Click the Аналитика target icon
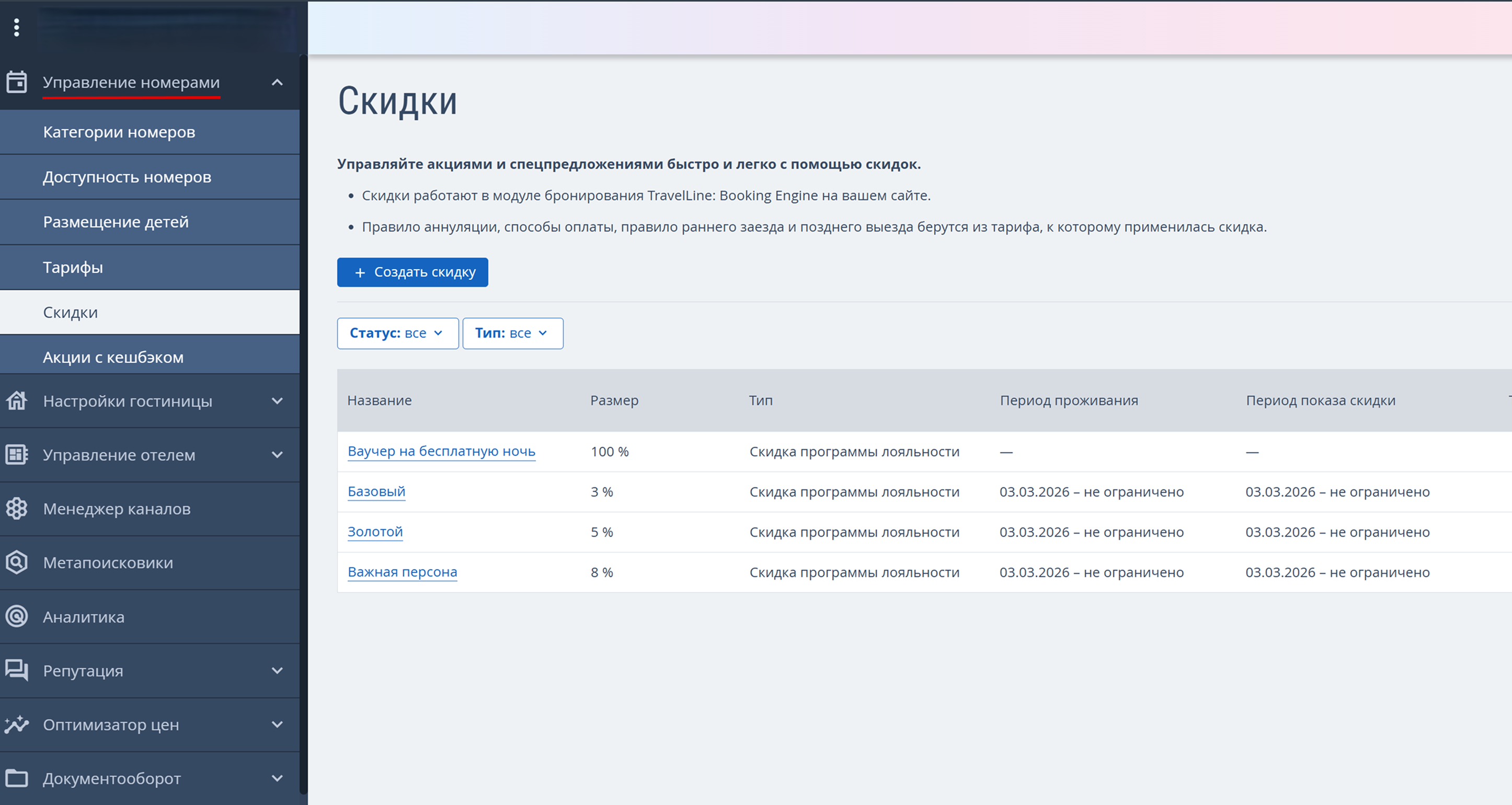 (16, 617)
